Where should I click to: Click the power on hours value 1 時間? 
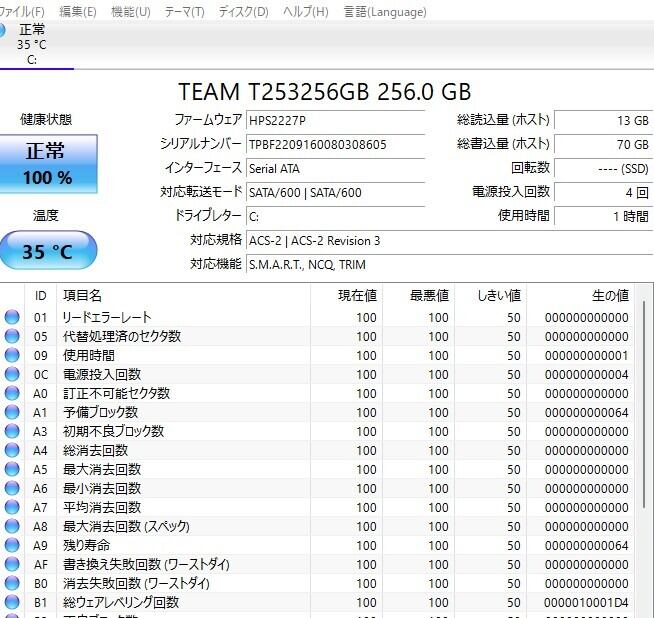coord(603,217)
